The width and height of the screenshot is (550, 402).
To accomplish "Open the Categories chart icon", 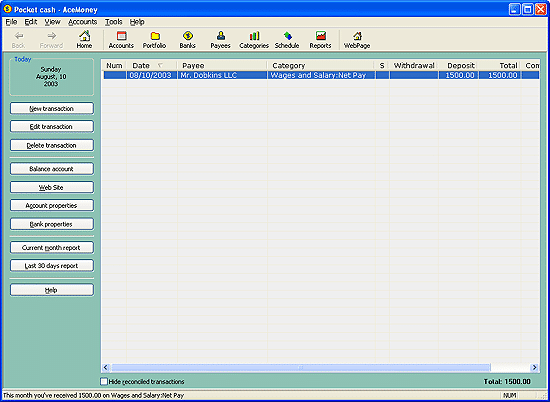I will [x=254, y=36].
